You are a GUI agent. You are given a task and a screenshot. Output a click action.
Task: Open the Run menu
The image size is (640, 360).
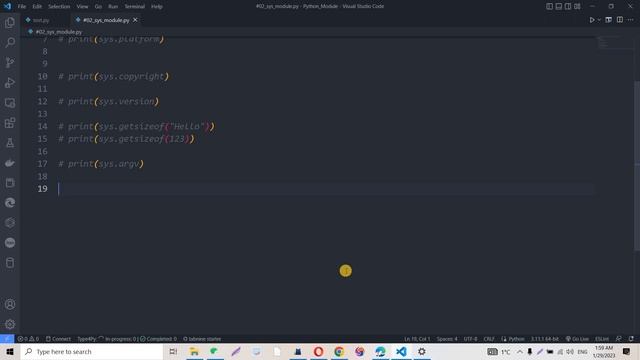(113, 7)
